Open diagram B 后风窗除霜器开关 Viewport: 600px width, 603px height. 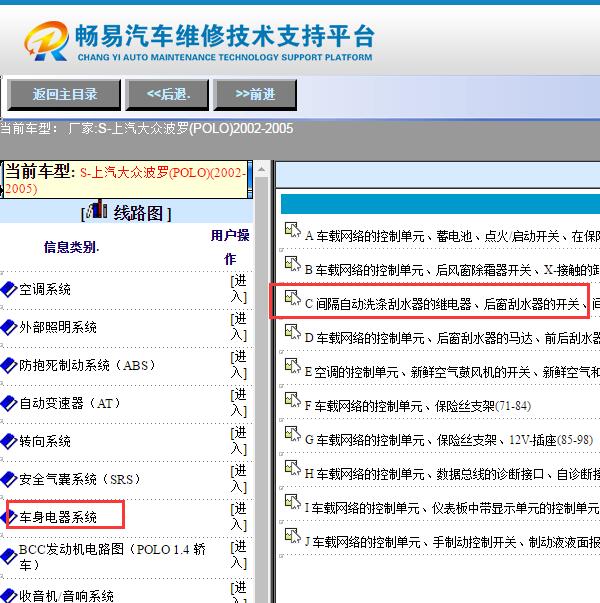(452, 270)
